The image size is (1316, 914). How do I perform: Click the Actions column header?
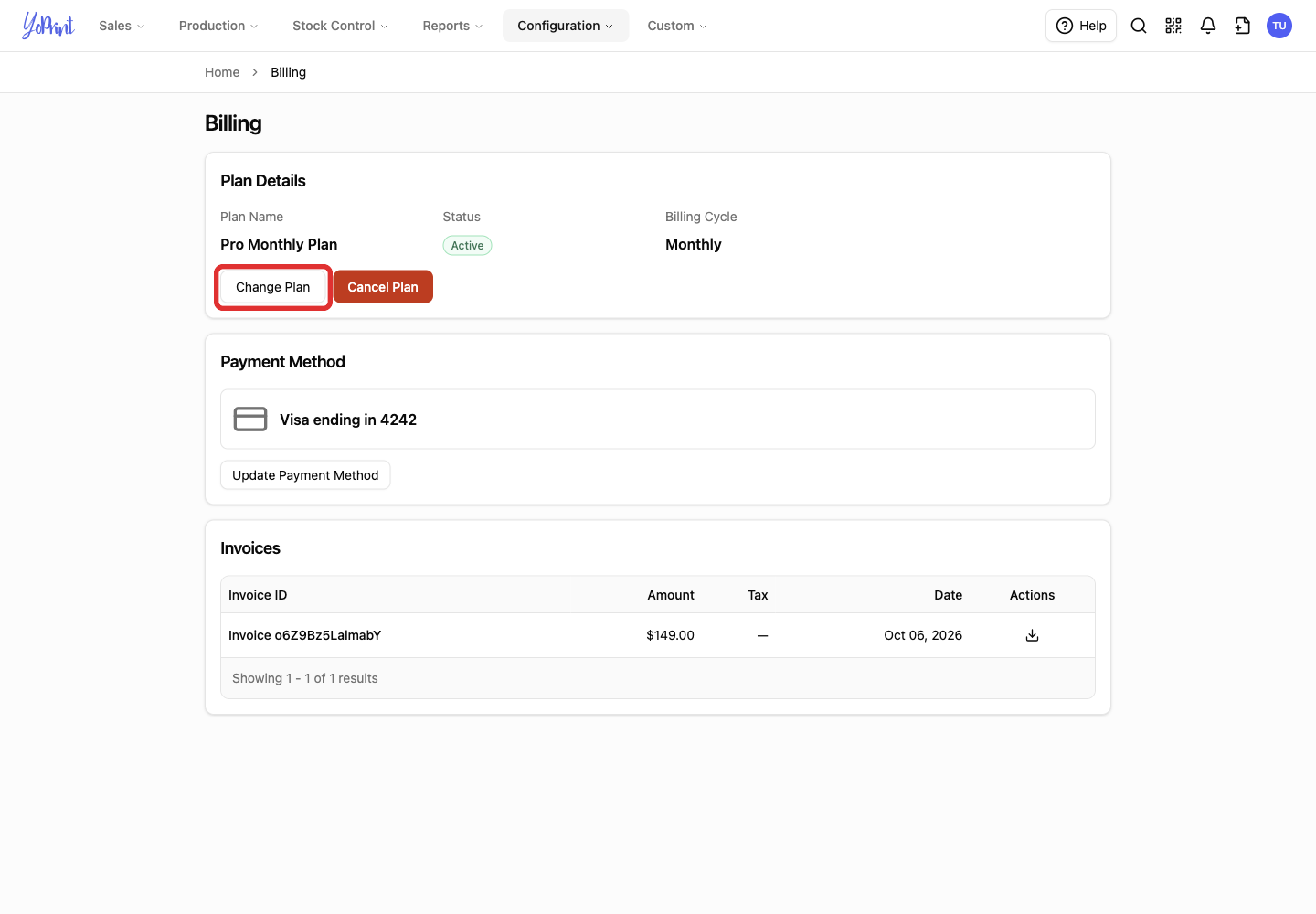tap(1032, 595)
